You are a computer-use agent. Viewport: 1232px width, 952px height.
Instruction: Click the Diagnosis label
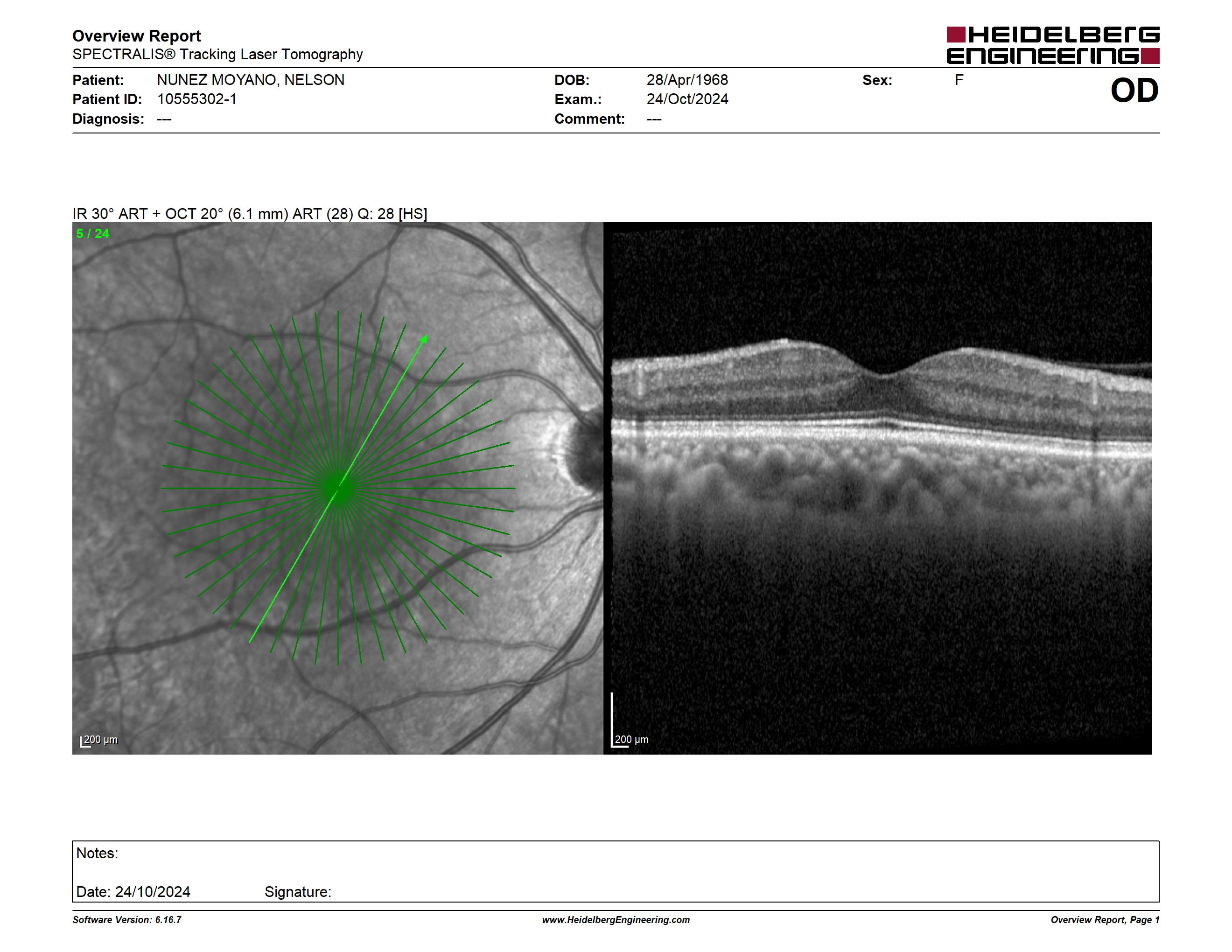click(x=108, y=119)
